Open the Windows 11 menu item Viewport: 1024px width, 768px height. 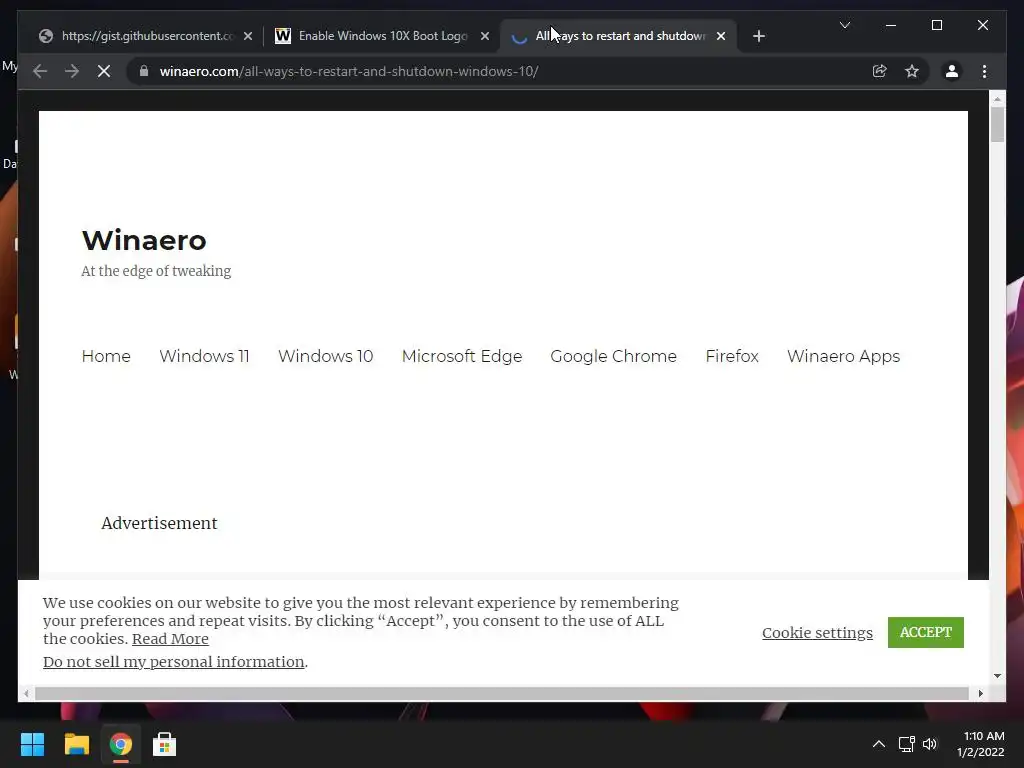click(204, 356)
